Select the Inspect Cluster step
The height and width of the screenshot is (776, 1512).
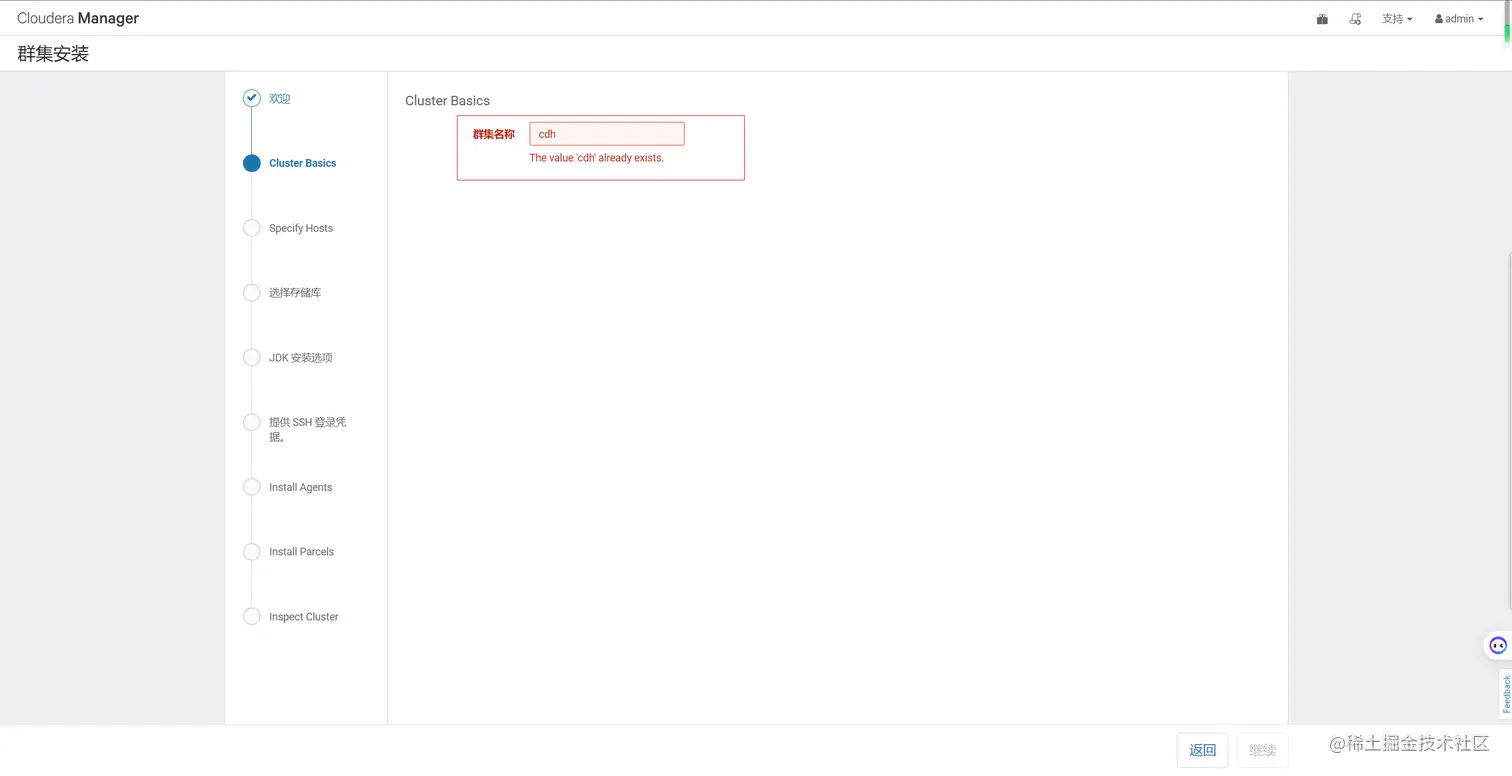click(303, 617)
